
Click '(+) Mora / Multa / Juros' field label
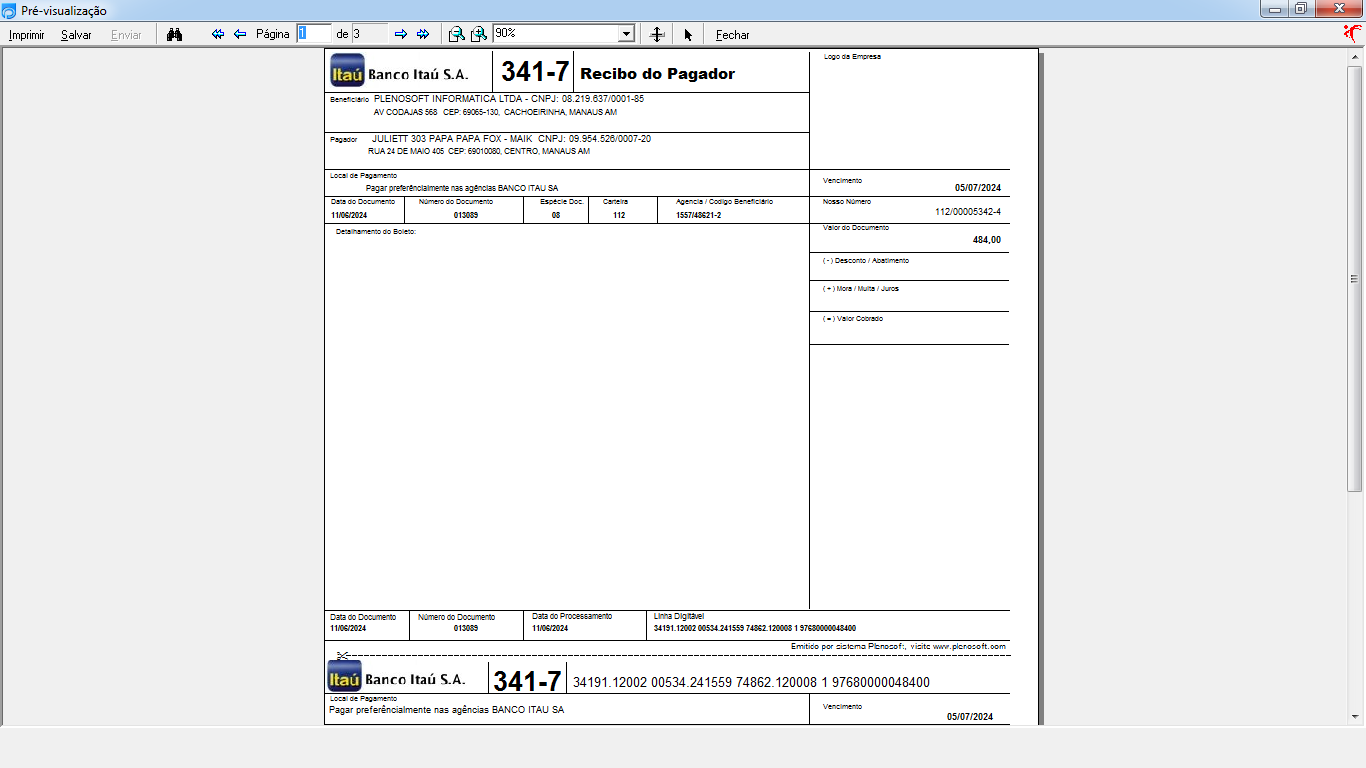coord(861,289)
